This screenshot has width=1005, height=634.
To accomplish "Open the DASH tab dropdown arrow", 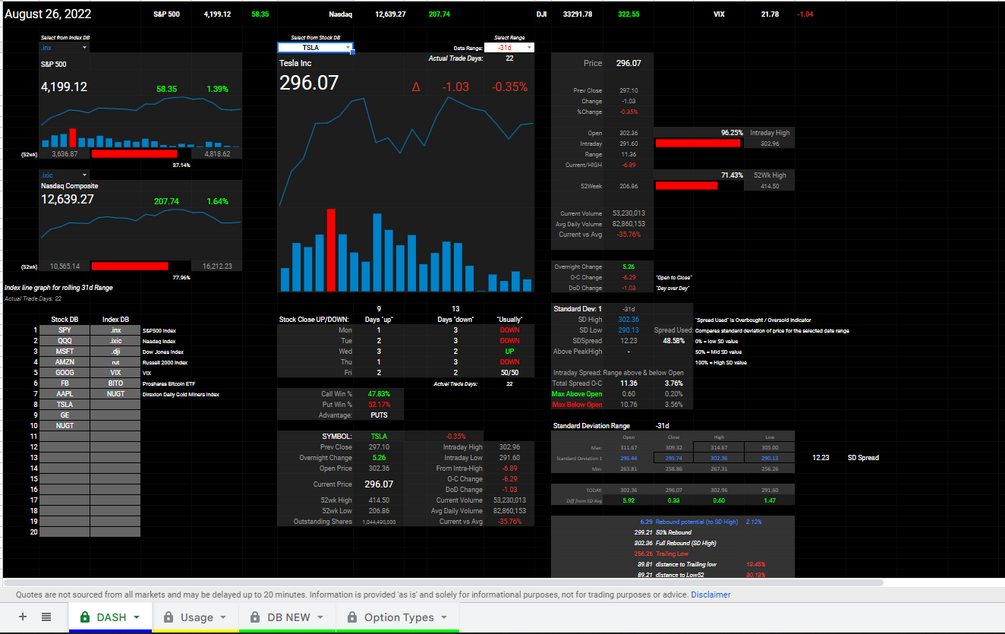I will point(137,617).
